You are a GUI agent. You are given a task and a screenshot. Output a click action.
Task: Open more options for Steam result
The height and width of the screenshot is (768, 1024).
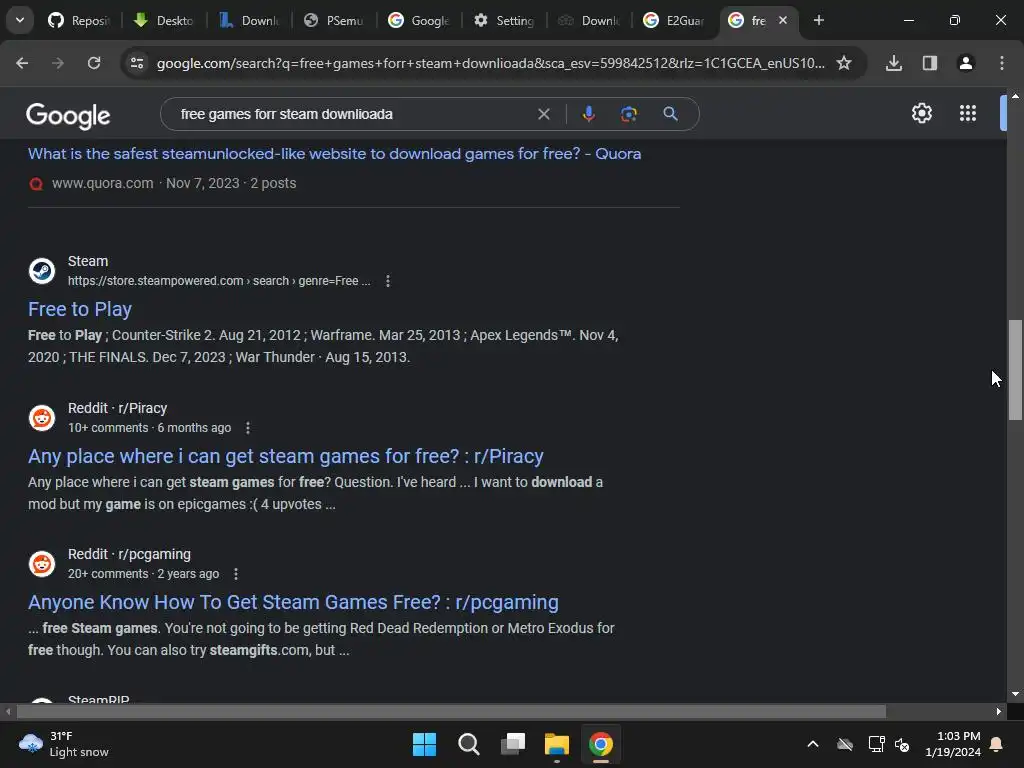pyautogui.click(x=388, y=281)
